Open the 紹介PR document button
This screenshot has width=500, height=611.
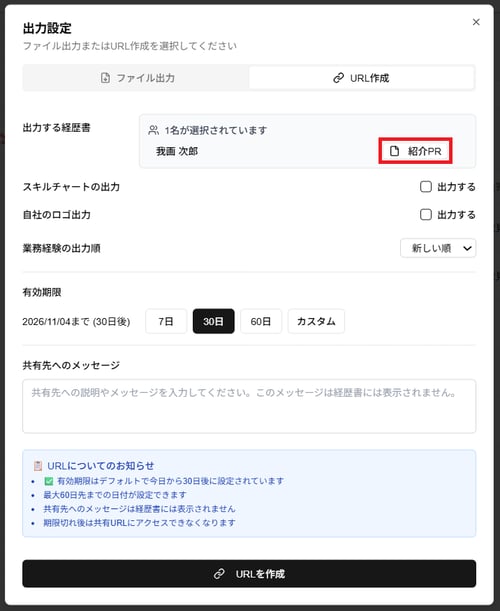point(415,151)
